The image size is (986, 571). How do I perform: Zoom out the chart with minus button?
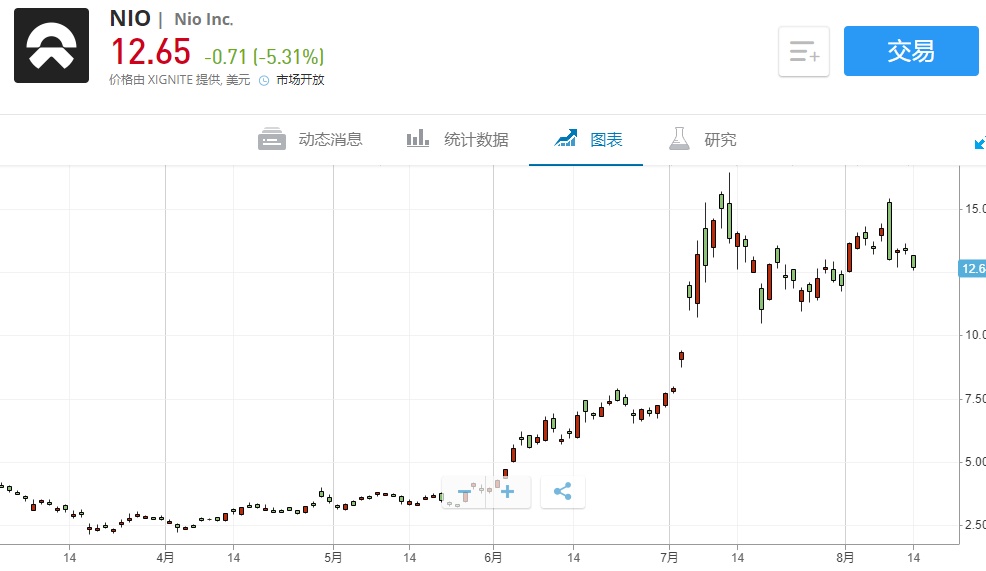[465, 492]
